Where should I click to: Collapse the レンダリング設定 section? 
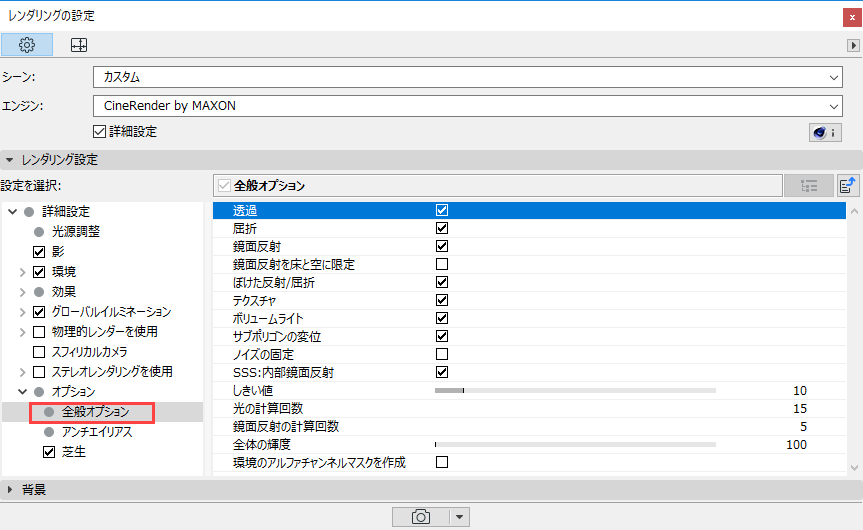pos(9,160)
